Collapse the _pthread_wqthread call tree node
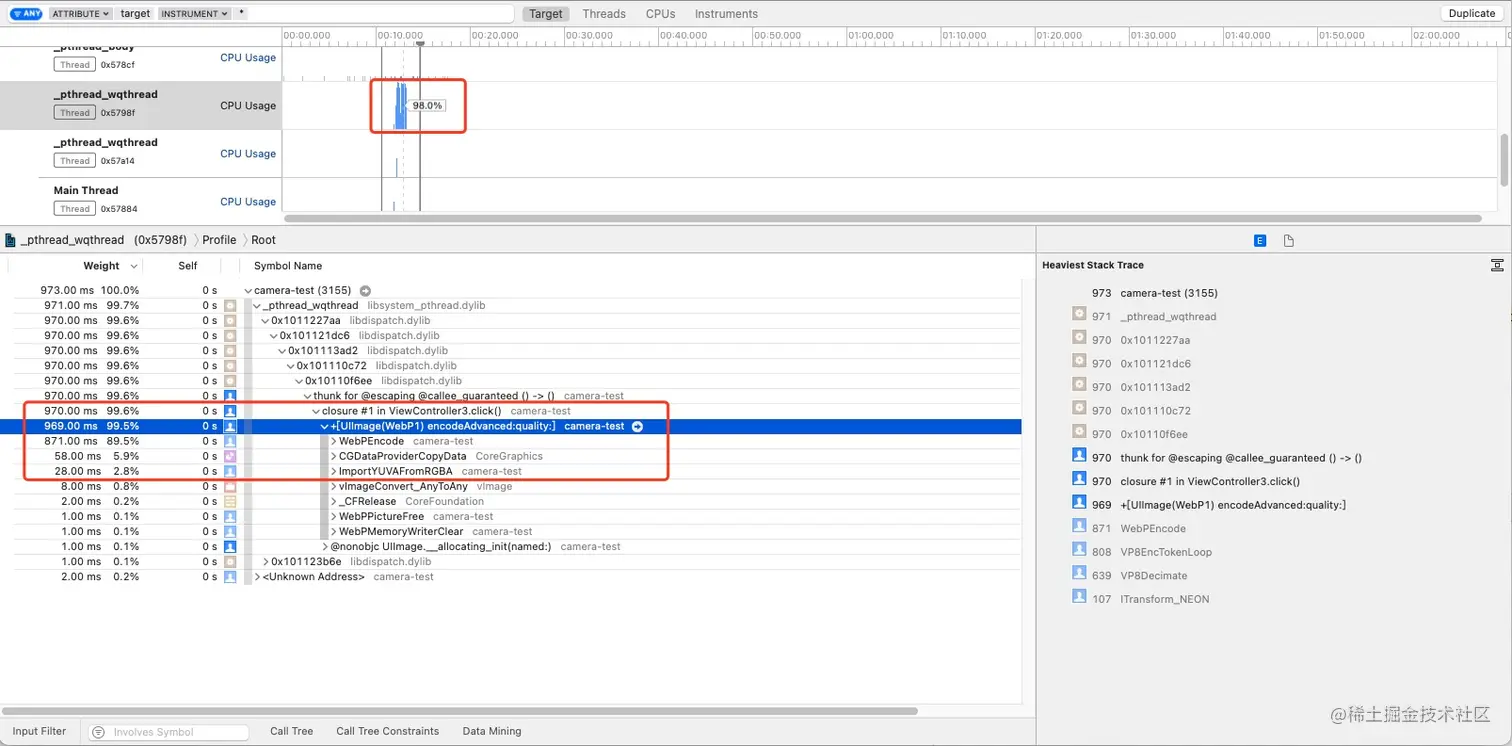 [x=257, y=305]
